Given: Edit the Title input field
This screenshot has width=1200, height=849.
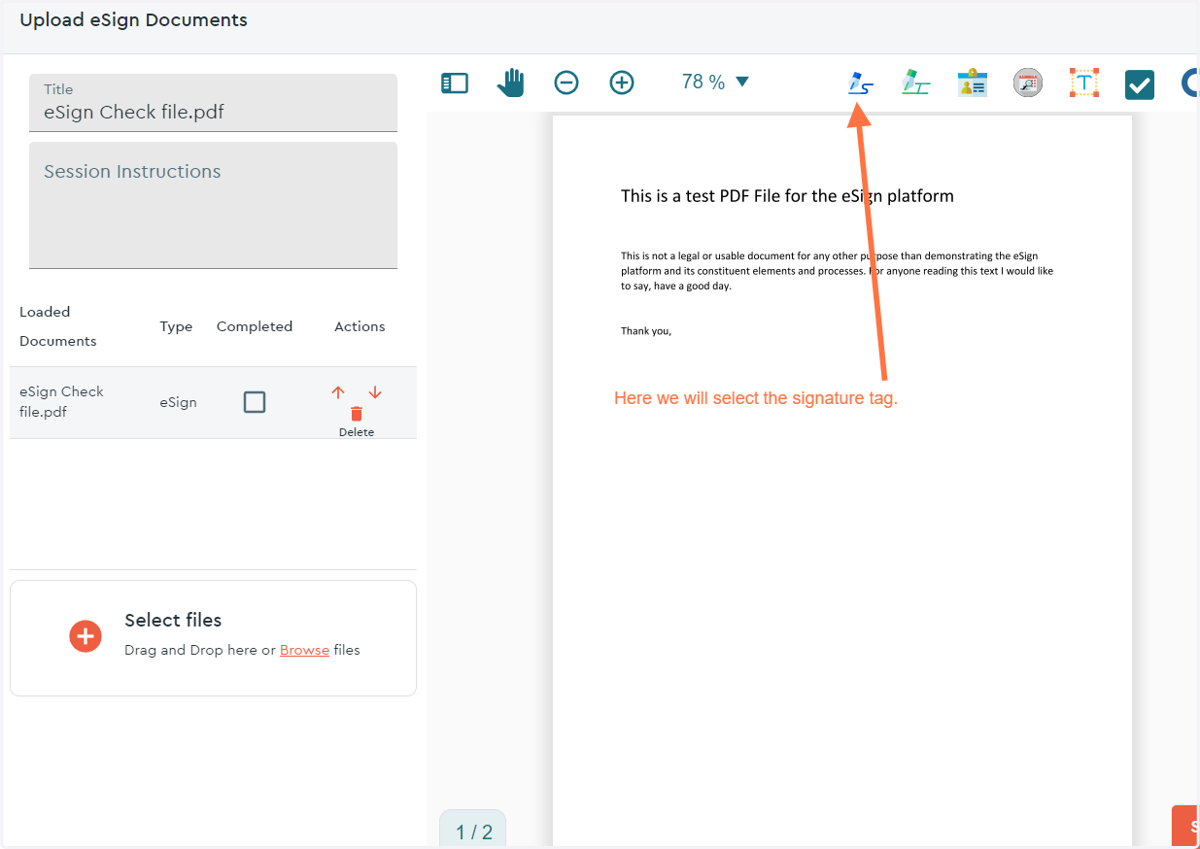Looking at the screenshot, I should (x=213, y=102).
